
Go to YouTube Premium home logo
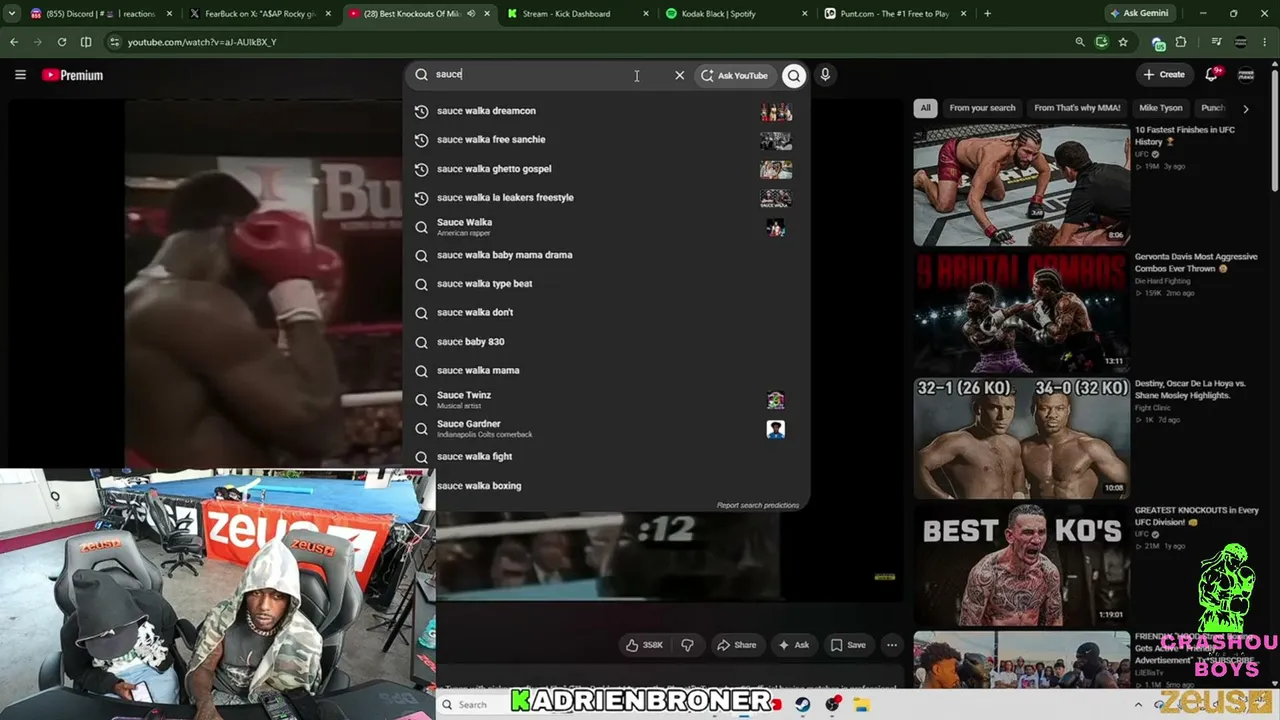73,75
